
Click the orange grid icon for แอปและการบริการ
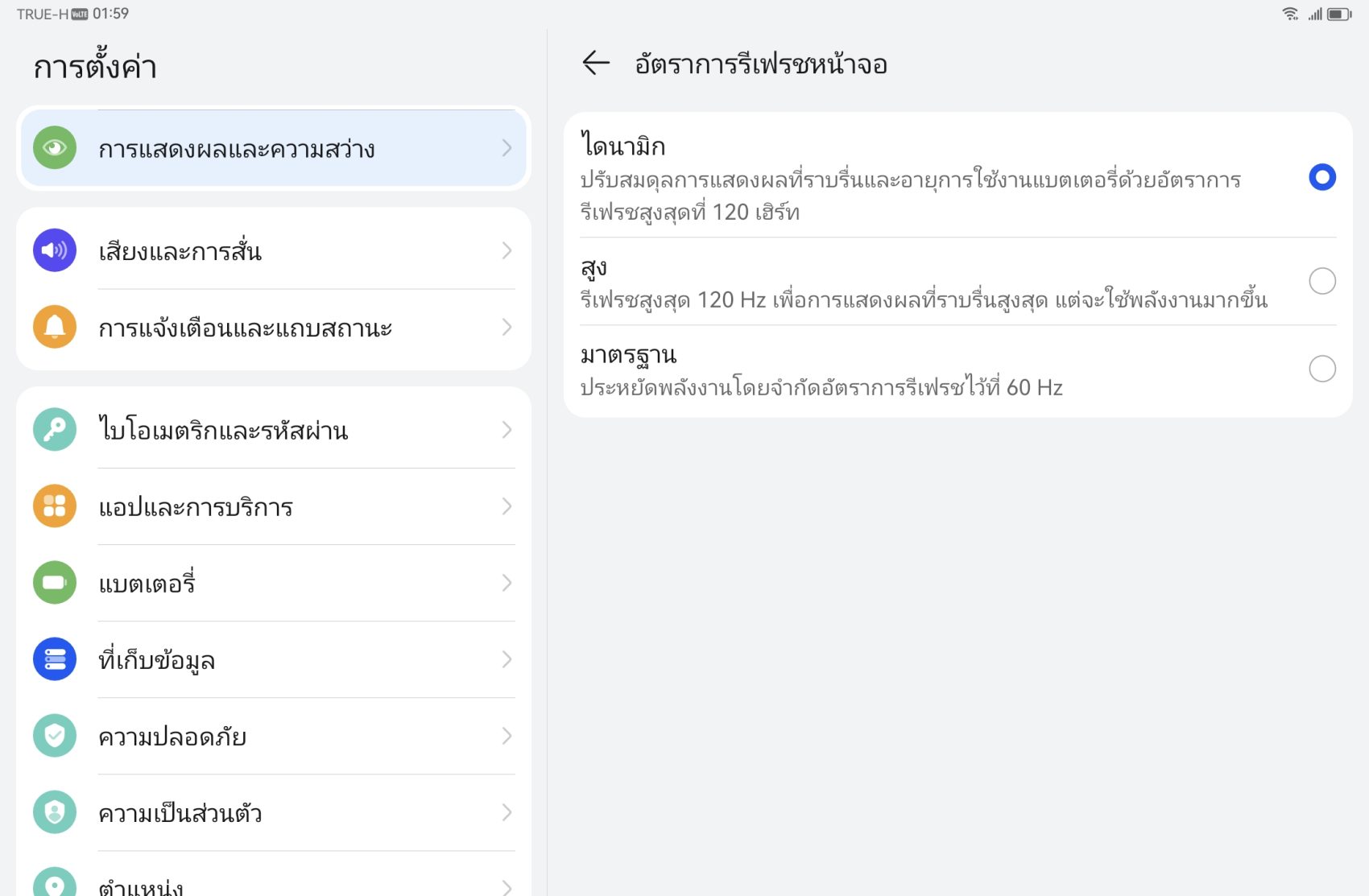point(55,506)
